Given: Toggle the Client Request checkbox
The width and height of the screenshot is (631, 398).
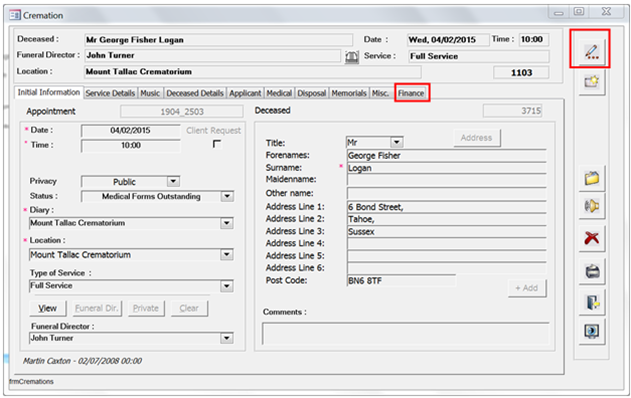Looking at the screenshot, I should point(217,144).
